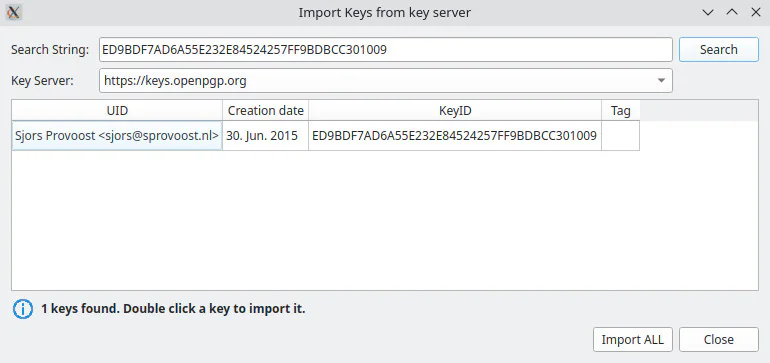Close the dialog with the X icon

(x=756, y=12)
